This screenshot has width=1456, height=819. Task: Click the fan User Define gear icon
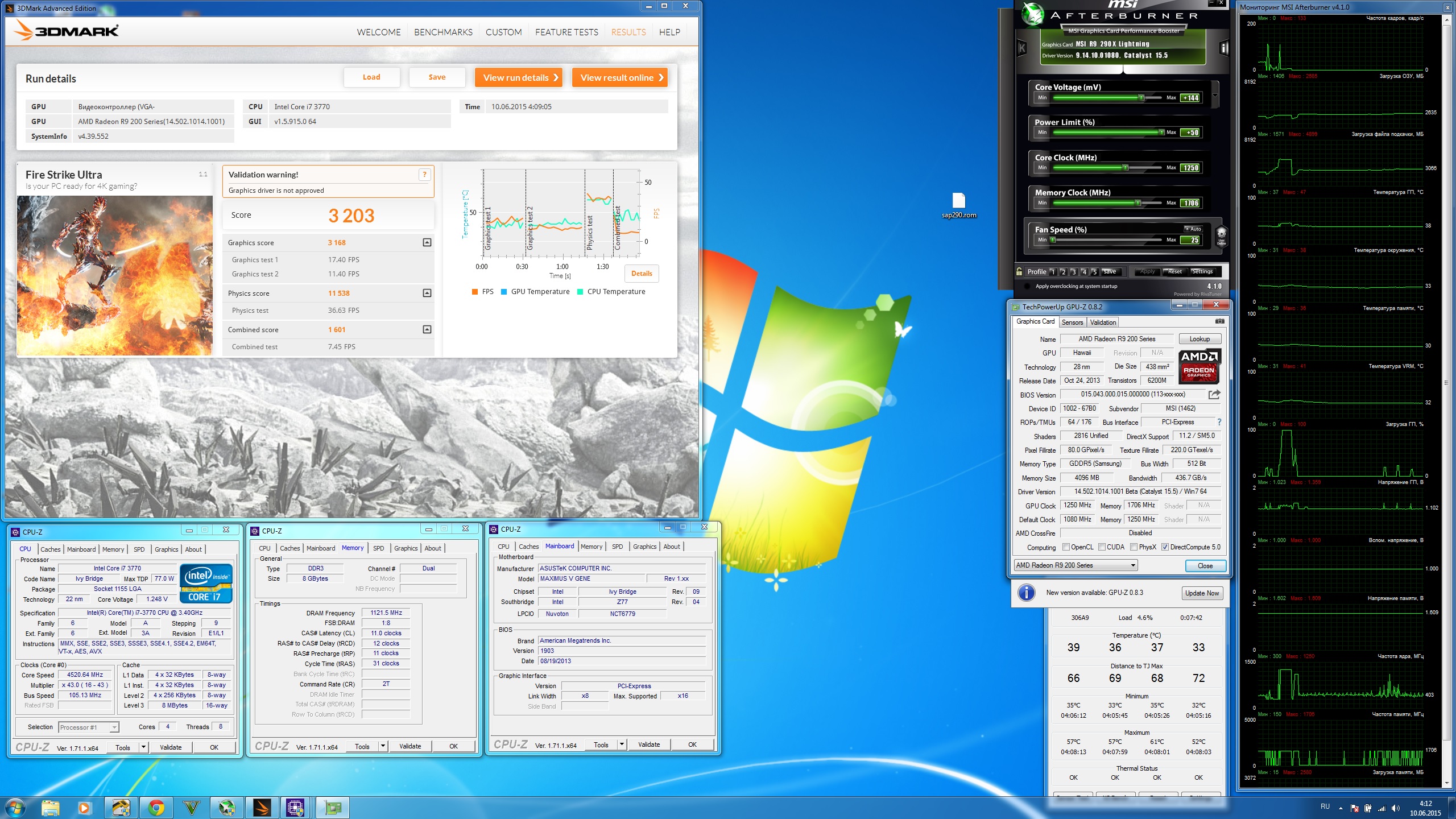1221,235
